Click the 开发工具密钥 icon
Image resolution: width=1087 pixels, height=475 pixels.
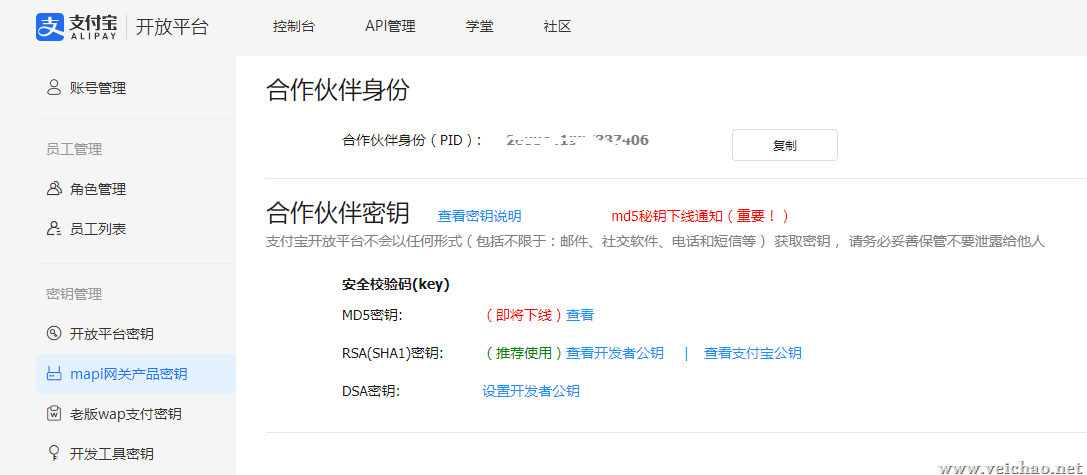pos(54,454)
